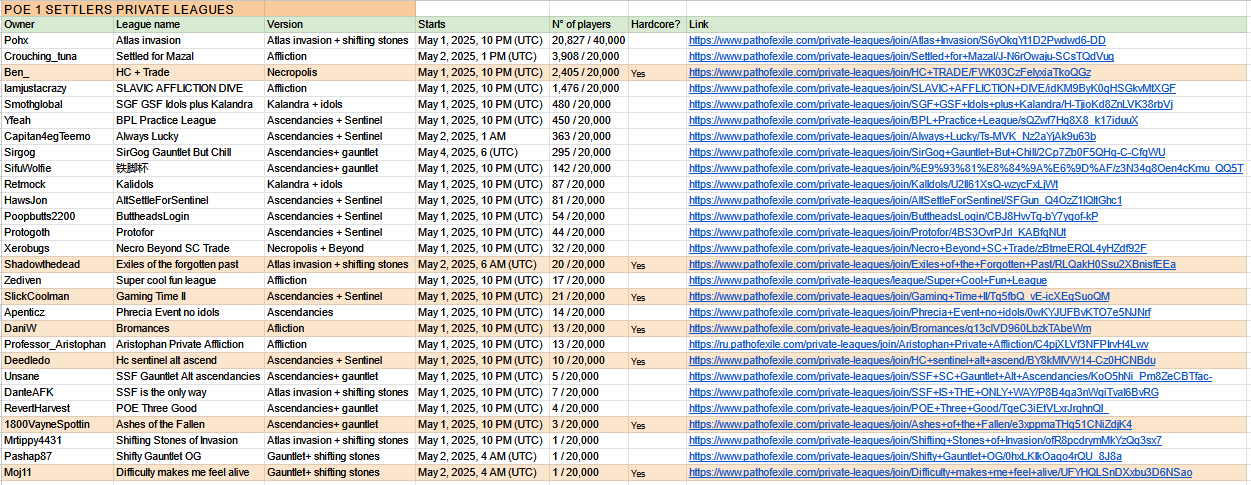Select owner cell Capitan4egTeemo
The width and height of the screenshot is (1251, 485).
pyautogui.click(x=56, y=136)
